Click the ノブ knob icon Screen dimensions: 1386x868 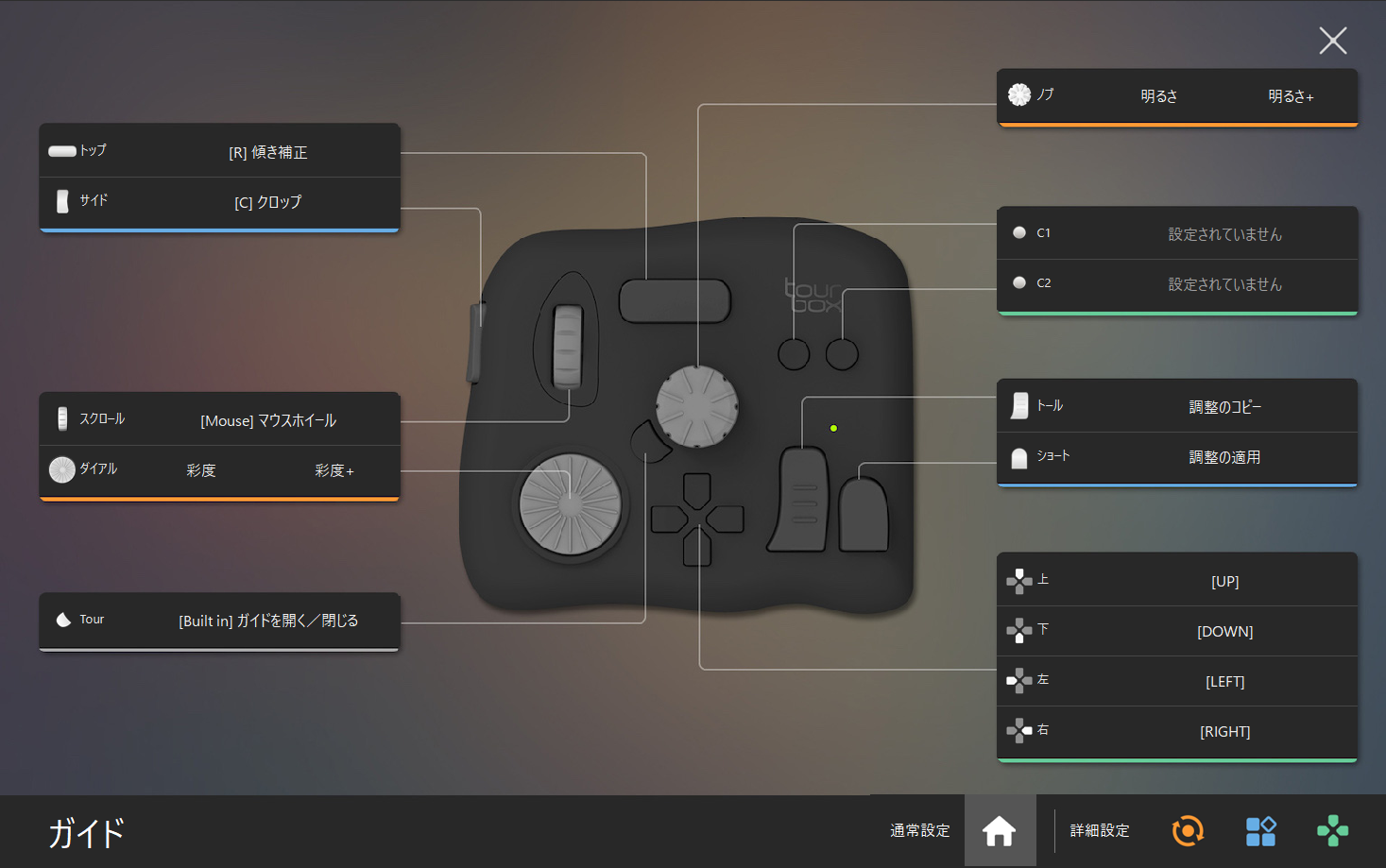(1019, 95)
